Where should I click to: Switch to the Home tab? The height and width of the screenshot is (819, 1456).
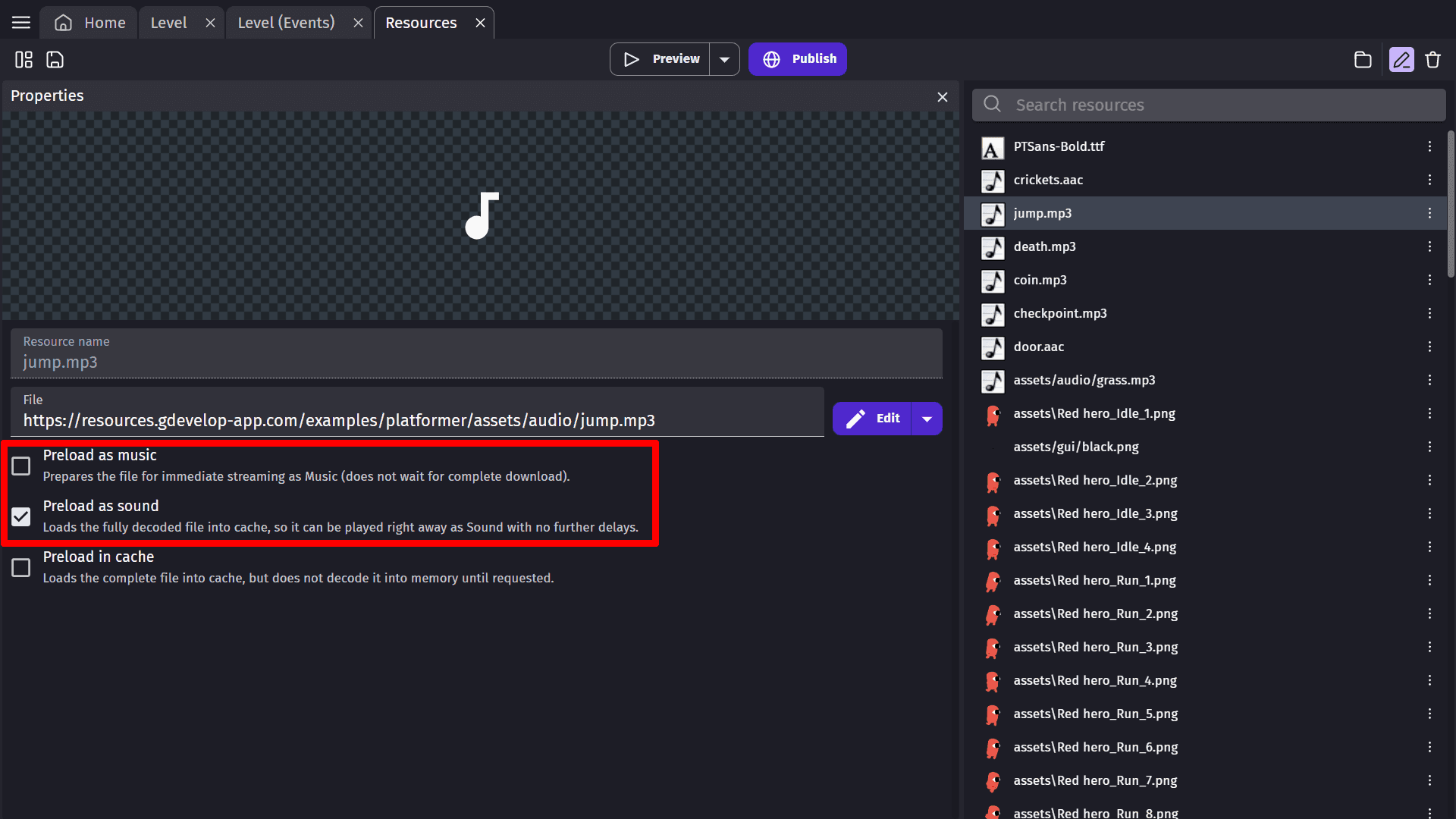90,23
